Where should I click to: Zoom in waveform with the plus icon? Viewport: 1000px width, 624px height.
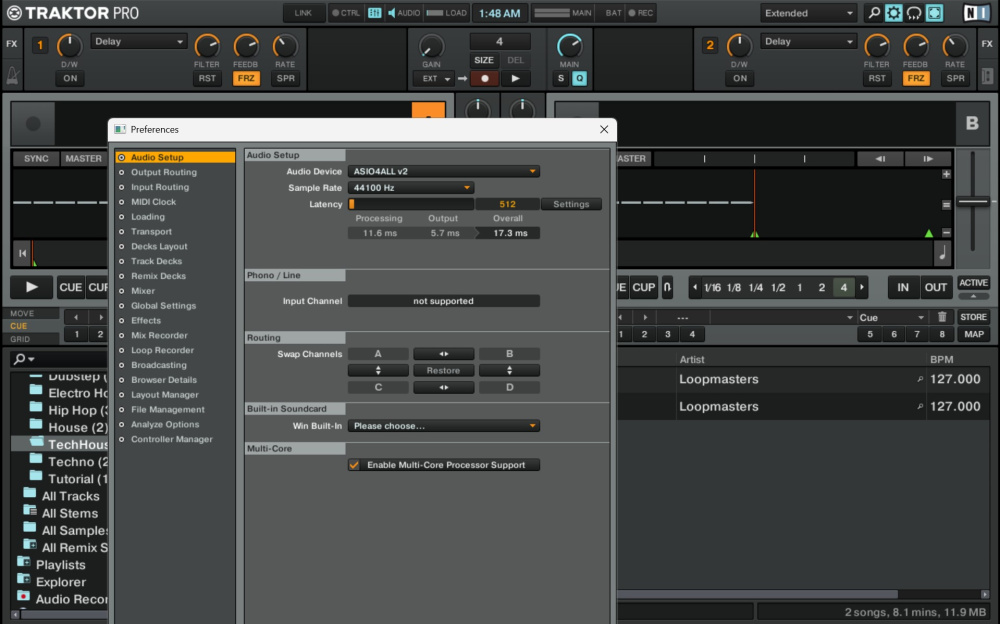[x=946, y=175]
